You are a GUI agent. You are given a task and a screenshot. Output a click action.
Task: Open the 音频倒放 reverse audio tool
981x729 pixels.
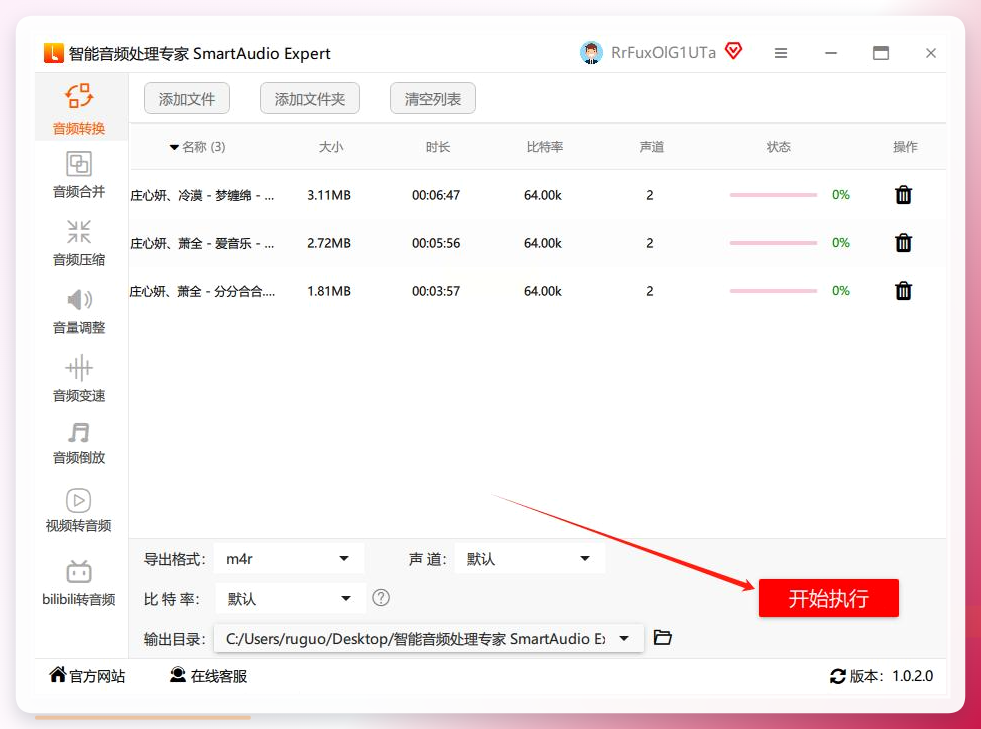tap(79, 443)
